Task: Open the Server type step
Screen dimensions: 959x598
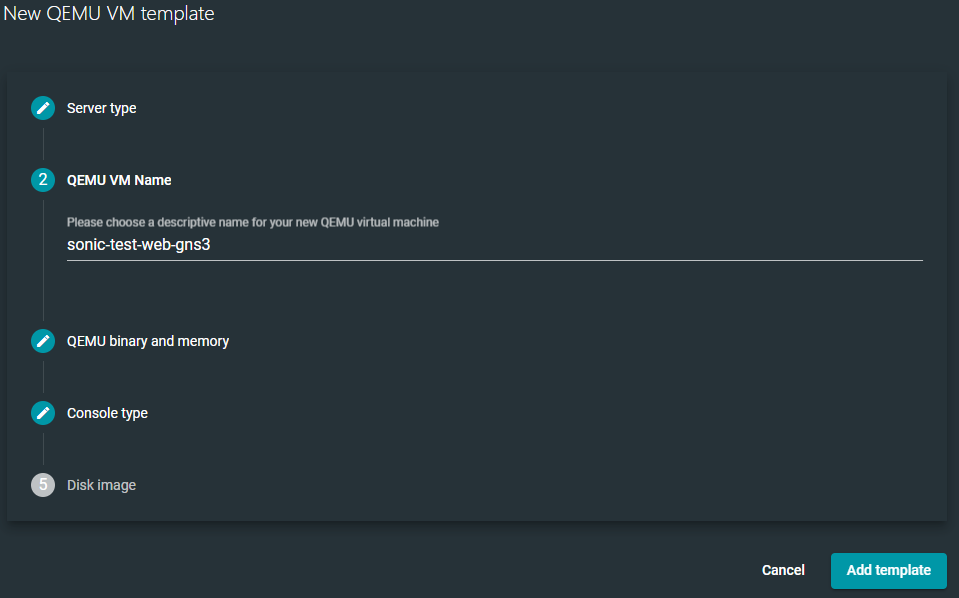Action: pyautogui.click(x=101, y=108)
